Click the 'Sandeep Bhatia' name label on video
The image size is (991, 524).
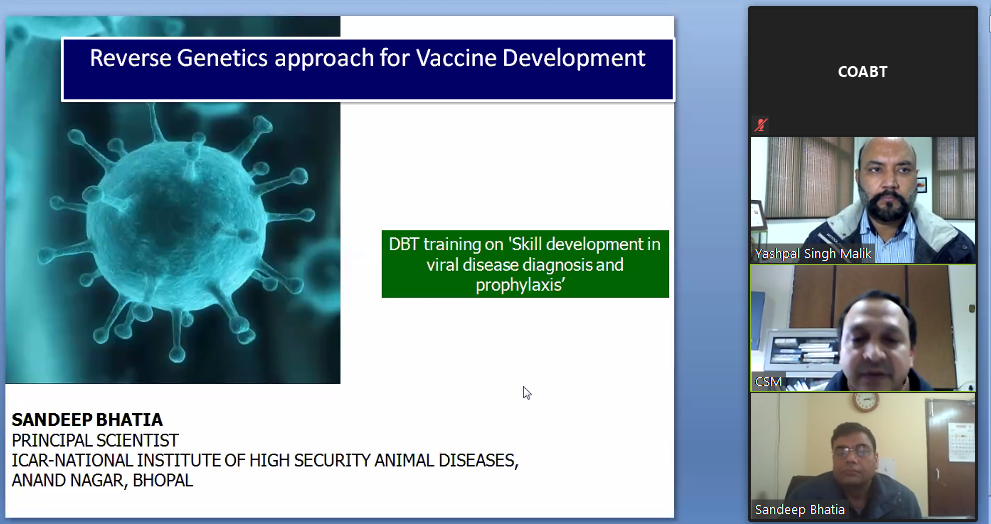(799, 509)
